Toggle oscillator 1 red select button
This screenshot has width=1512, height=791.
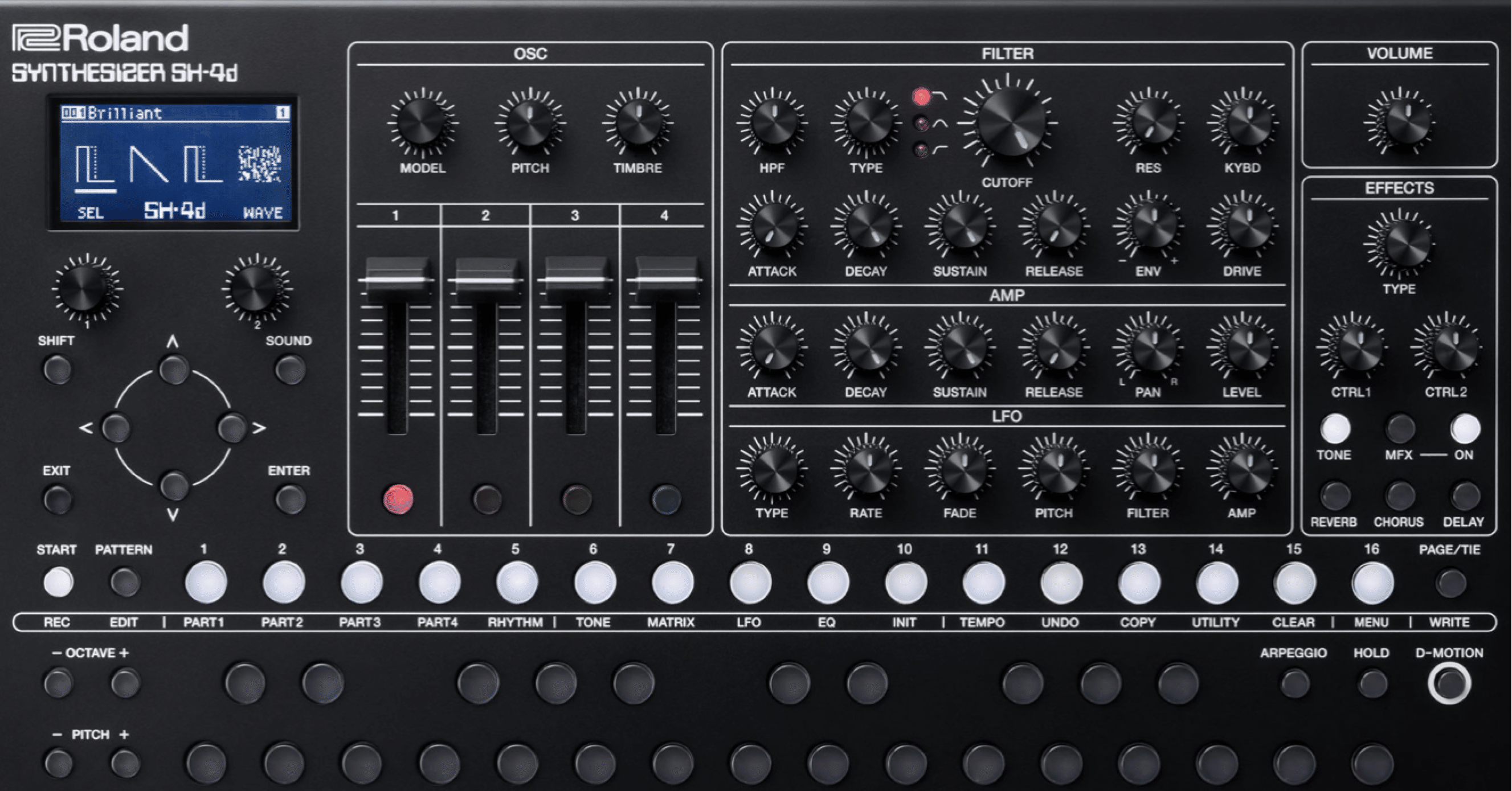point(398,499)
